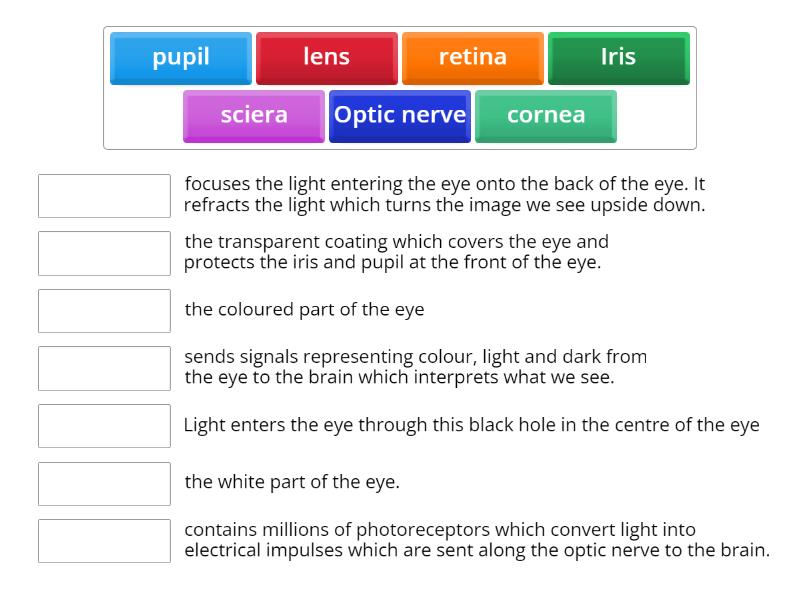This screenshot has height=600, width=800.
Task: Click the box next to 'the coloured part of the eye'
Action: coord(104,311)
